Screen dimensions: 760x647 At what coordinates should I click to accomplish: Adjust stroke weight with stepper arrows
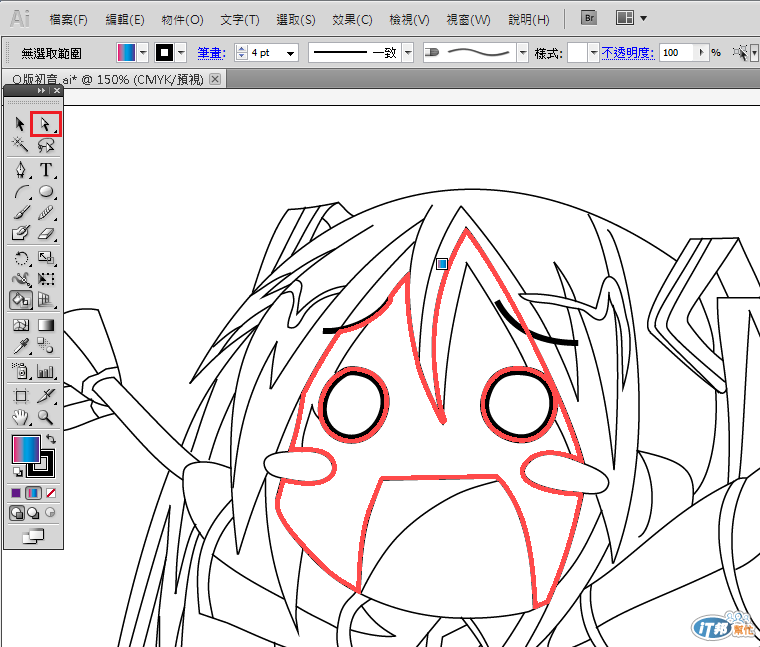click(241, 52)
